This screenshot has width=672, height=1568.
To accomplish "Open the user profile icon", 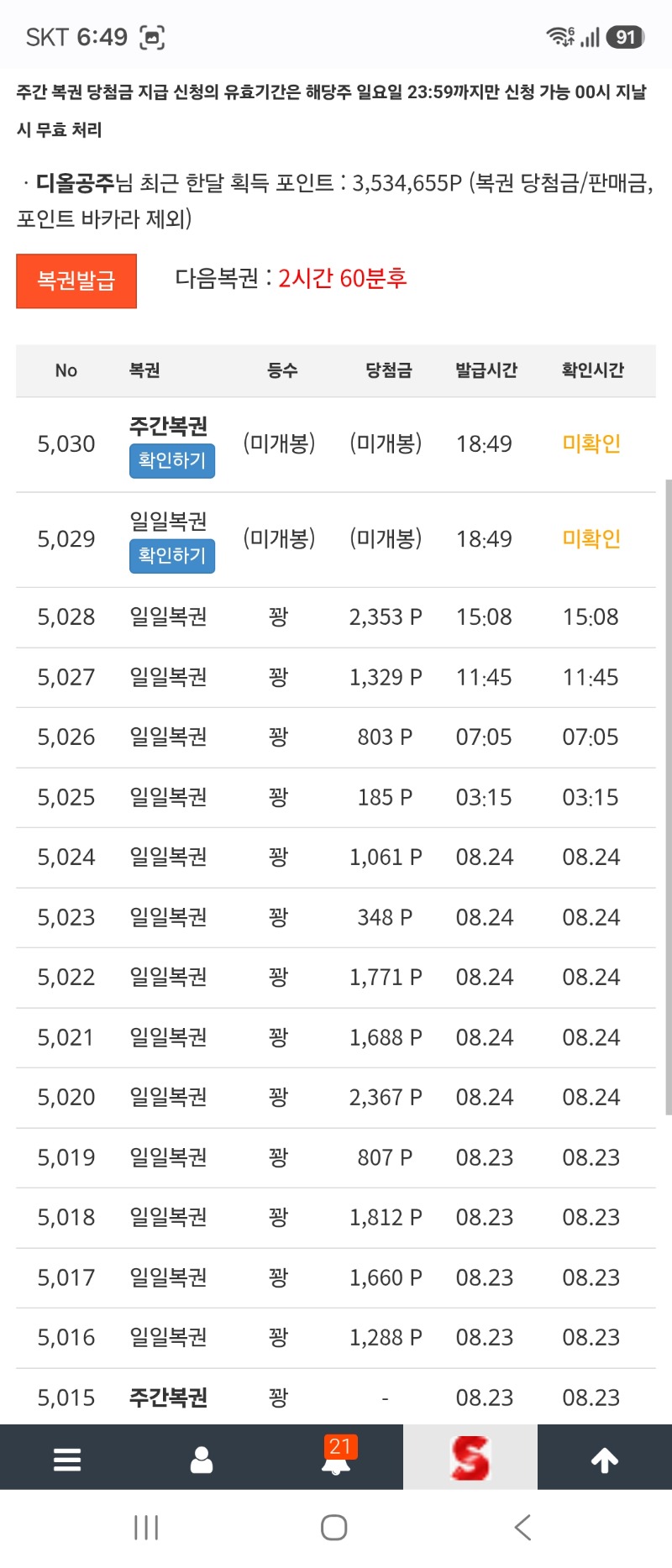I will [202, 1460].
